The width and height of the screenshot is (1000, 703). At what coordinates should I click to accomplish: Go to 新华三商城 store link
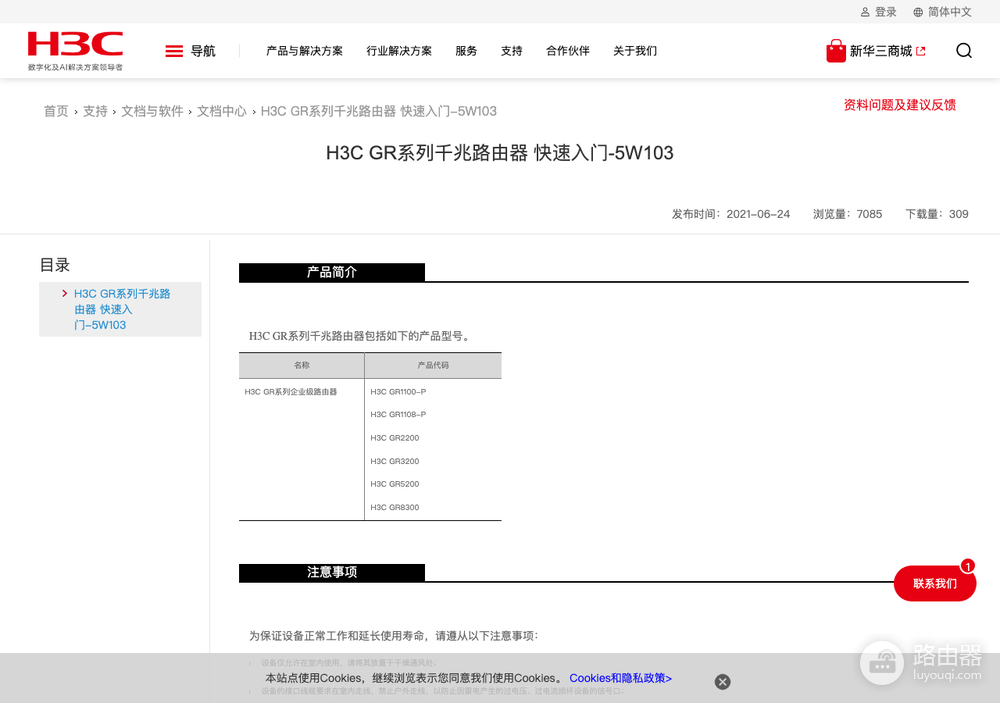pyautogui.click(x=881, y=51)
